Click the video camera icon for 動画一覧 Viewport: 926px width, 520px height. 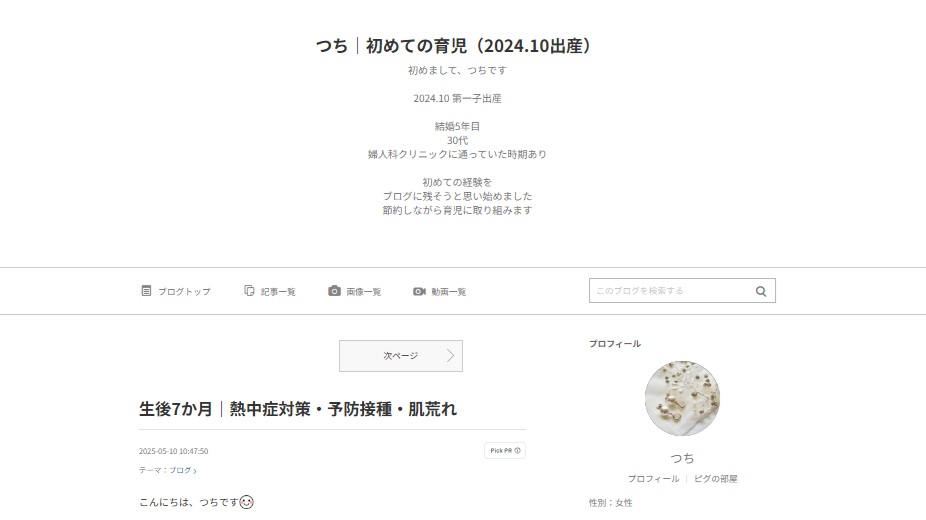419,292
